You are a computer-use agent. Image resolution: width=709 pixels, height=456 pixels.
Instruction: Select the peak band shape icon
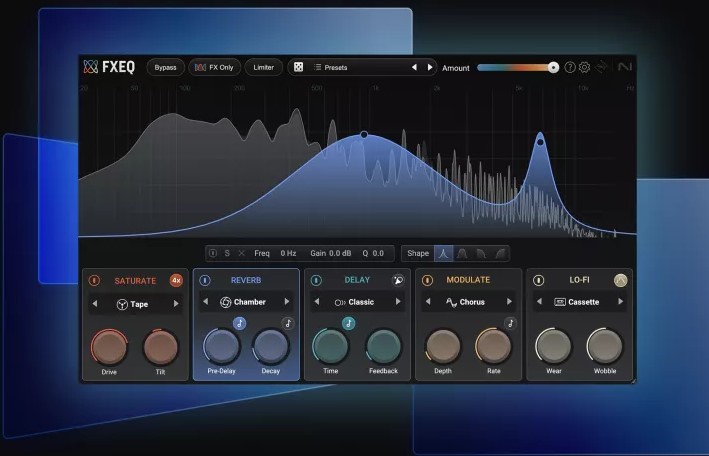444,253
